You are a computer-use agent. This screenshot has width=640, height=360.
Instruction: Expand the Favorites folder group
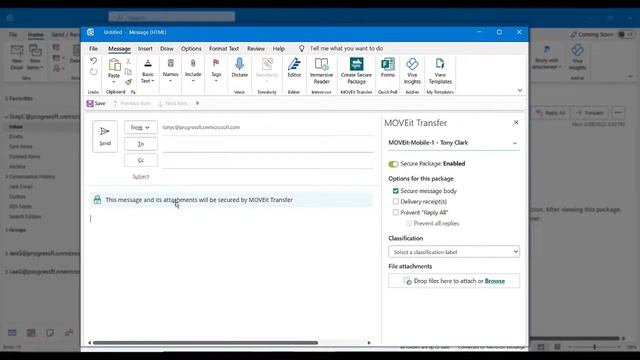[7, 98]
